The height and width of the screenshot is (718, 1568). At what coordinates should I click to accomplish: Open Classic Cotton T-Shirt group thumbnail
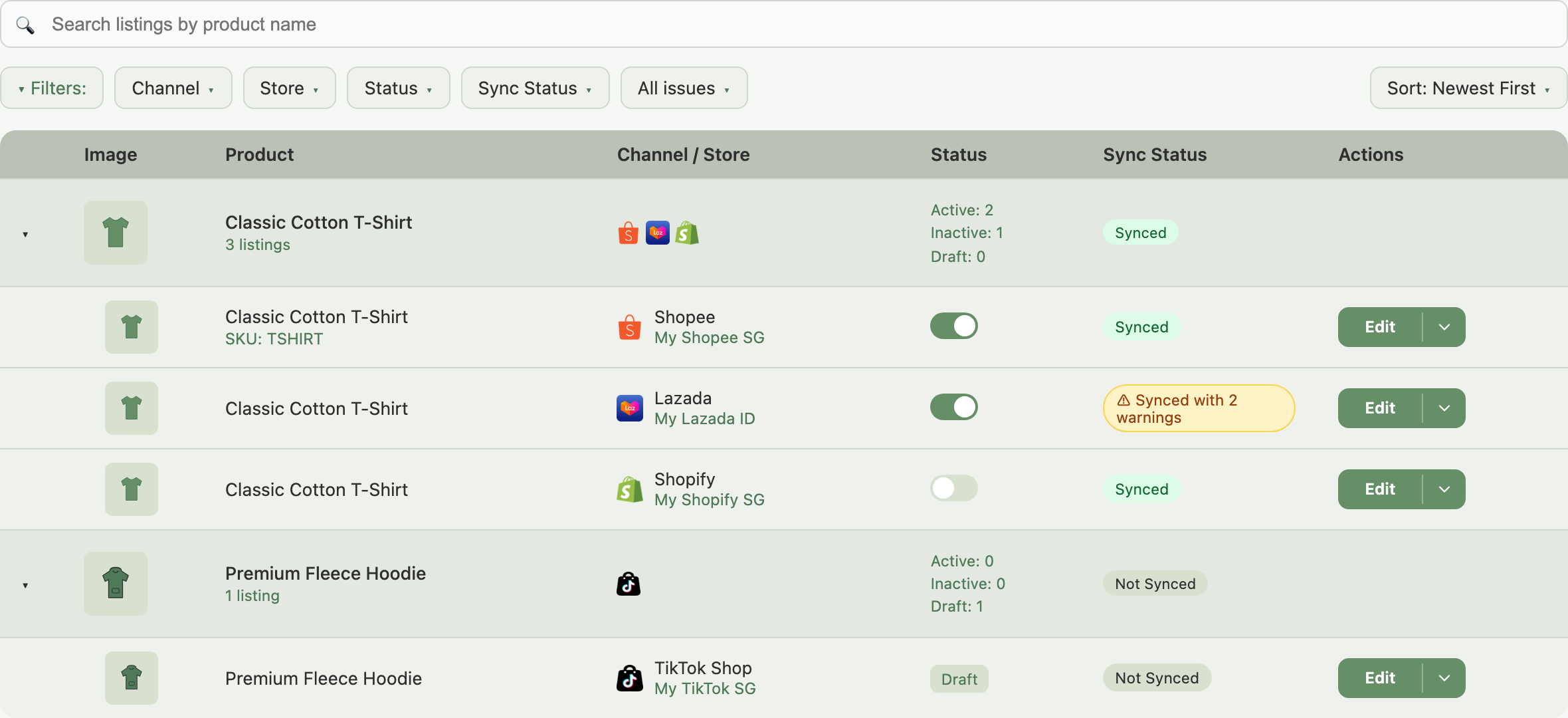(116, 233)
